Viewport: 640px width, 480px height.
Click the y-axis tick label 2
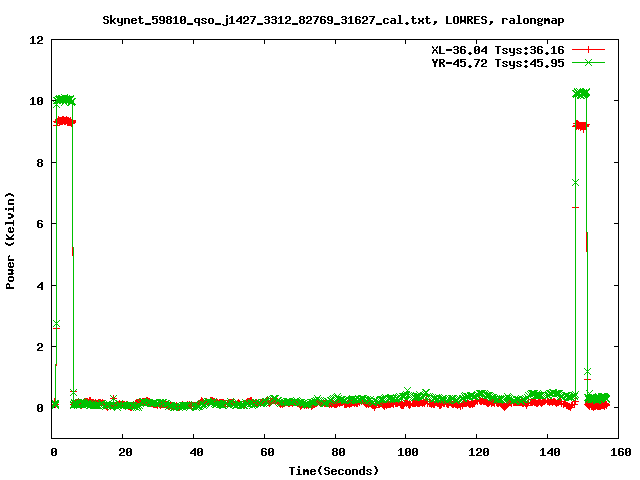pyautogui.click(x=40, y=347)
